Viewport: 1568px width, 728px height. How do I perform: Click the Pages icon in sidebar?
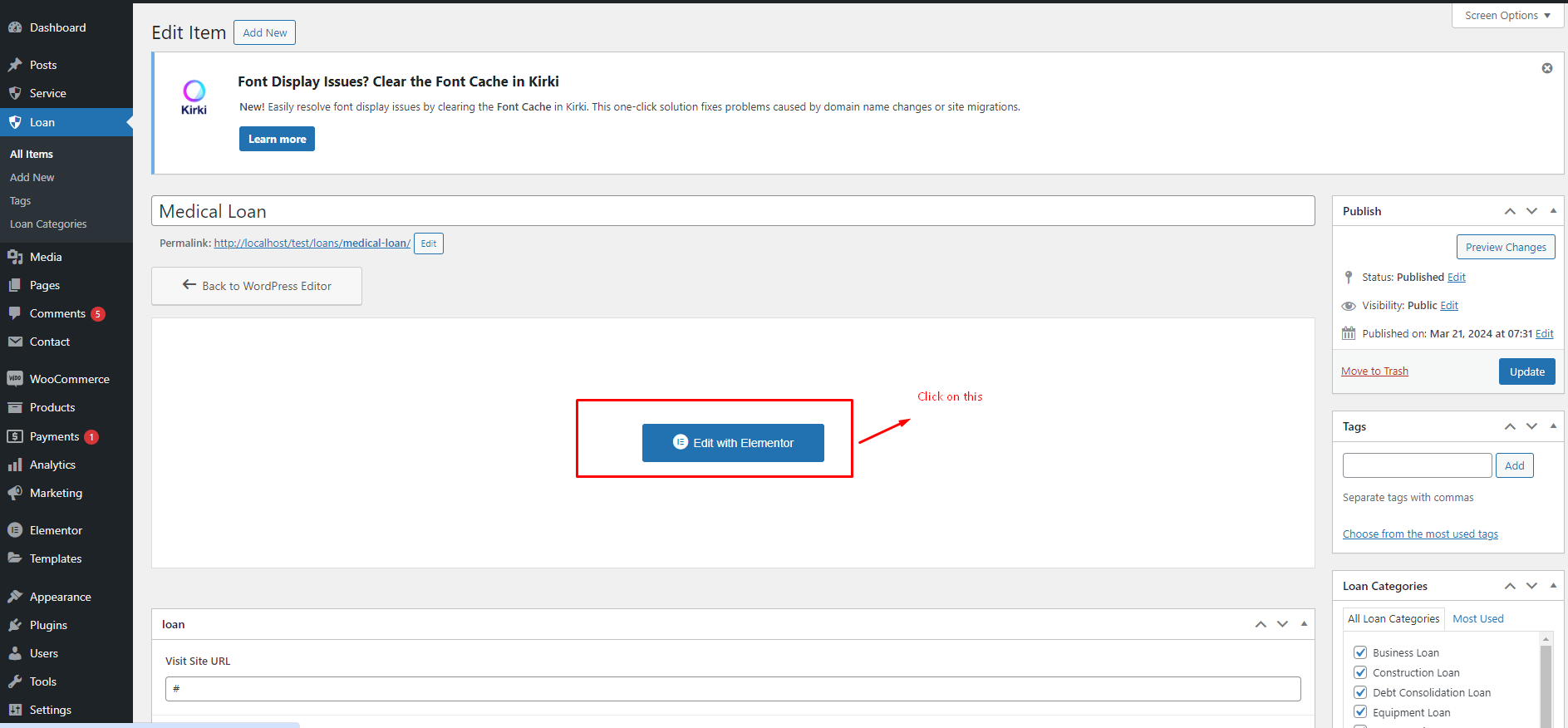[x=15, y=285]
